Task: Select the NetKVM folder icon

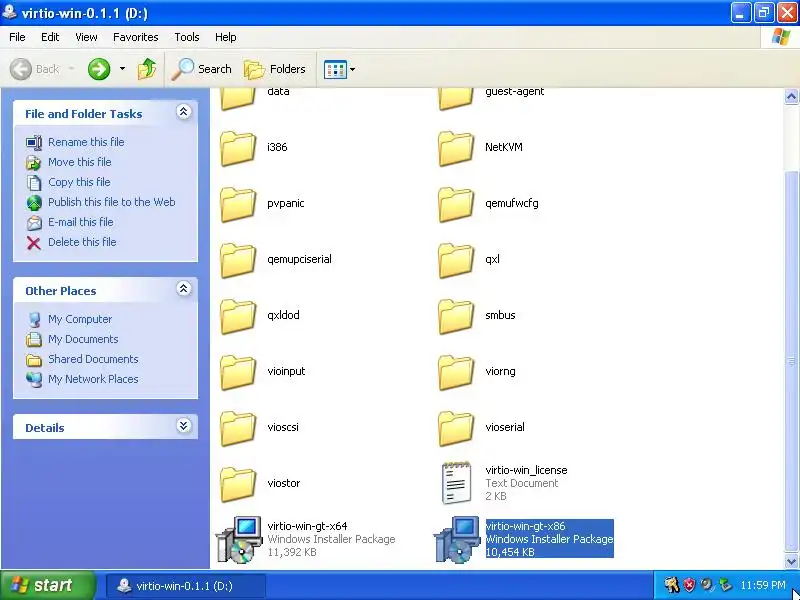Action: tap(456, 148)
